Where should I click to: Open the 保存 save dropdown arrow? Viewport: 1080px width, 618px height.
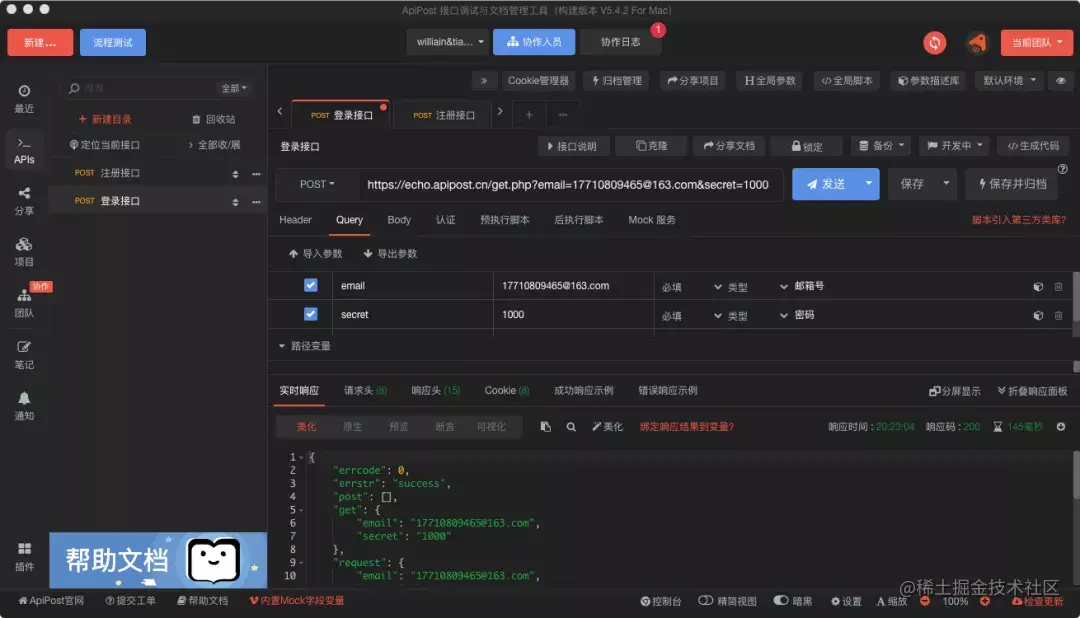[x=946, y=183]
